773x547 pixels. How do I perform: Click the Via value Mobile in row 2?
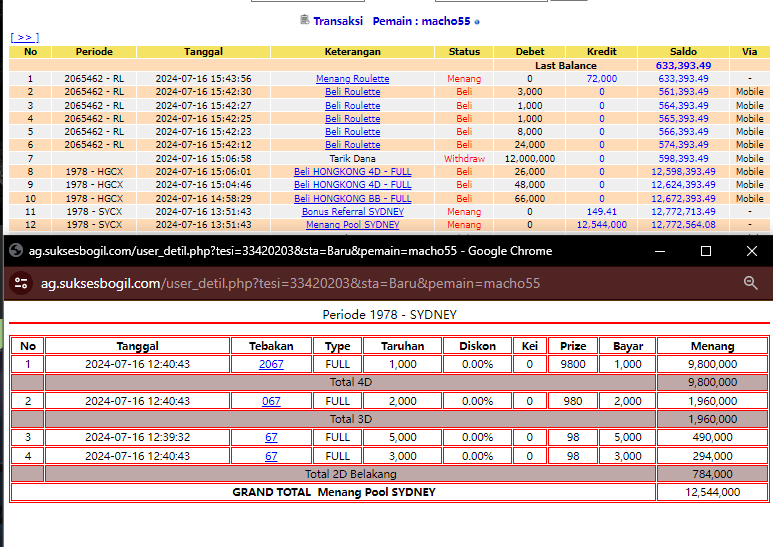click(749, 92)
